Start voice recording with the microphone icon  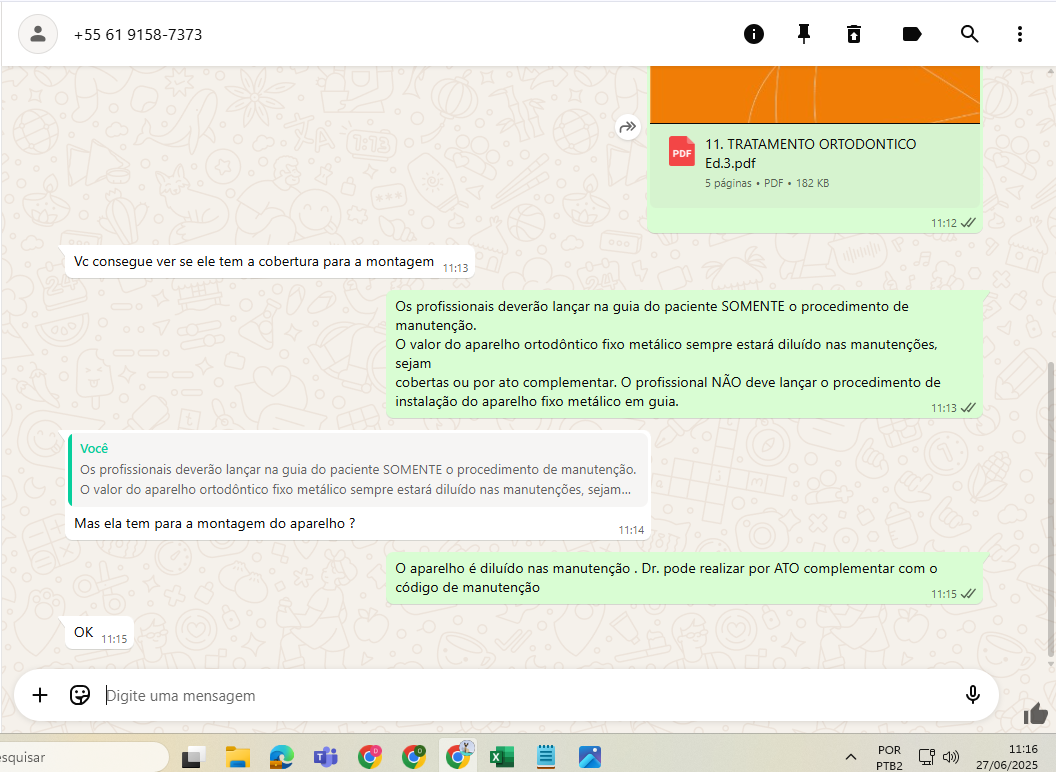pyautogui.click(x=972, y=695)
